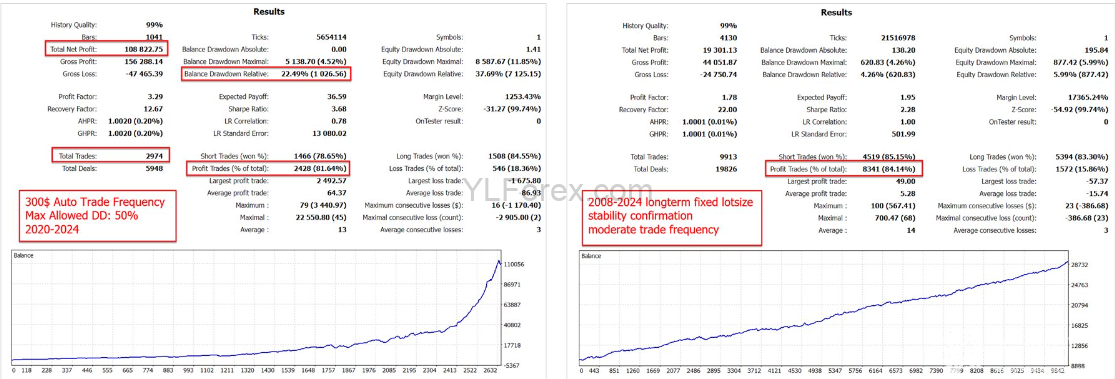Click the Ticks value 5654114
This screenshot has width=1115, height=379.
click(332, 37)
